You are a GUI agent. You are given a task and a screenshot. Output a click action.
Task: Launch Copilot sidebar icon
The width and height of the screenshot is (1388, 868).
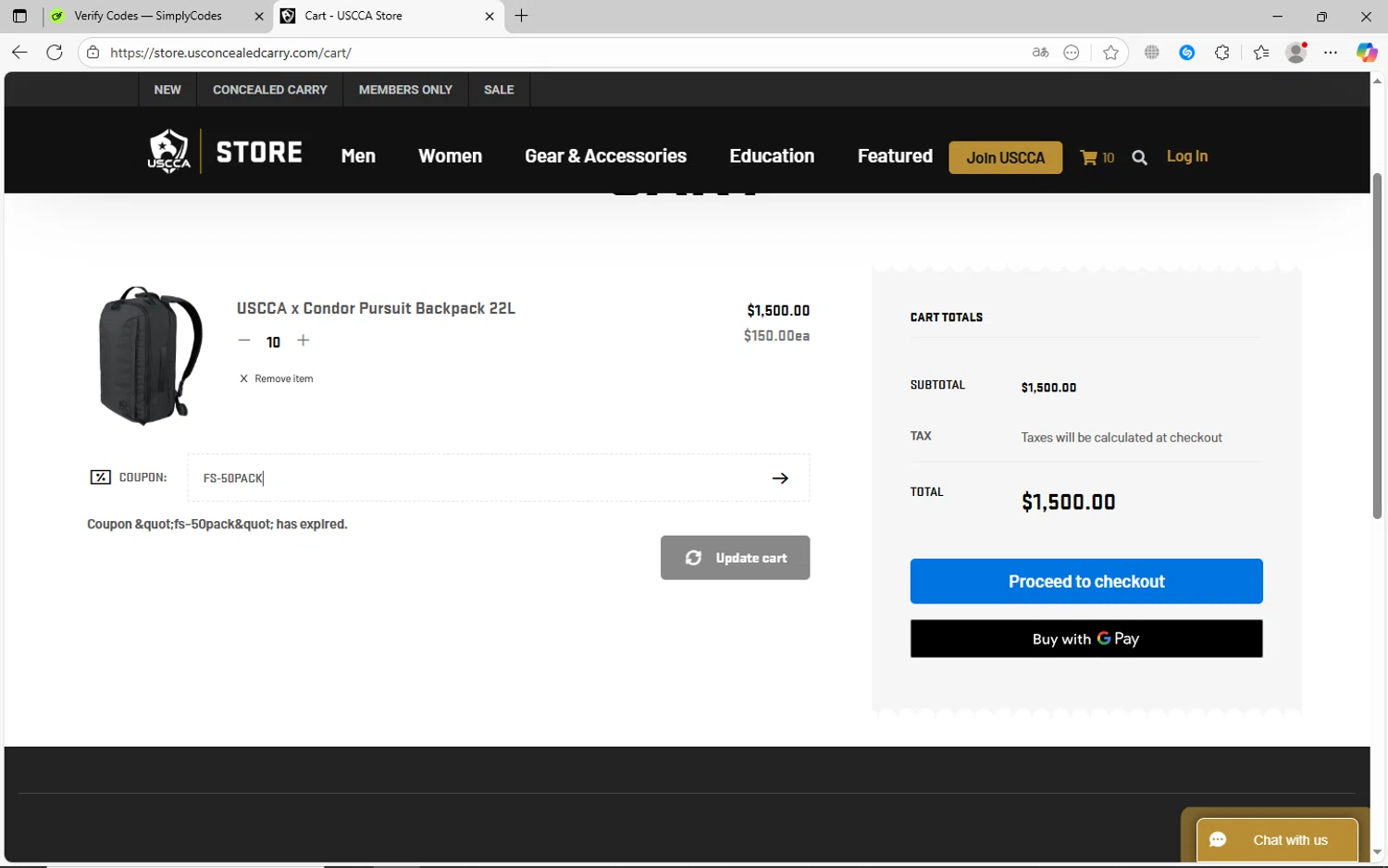pos(1367,53)
